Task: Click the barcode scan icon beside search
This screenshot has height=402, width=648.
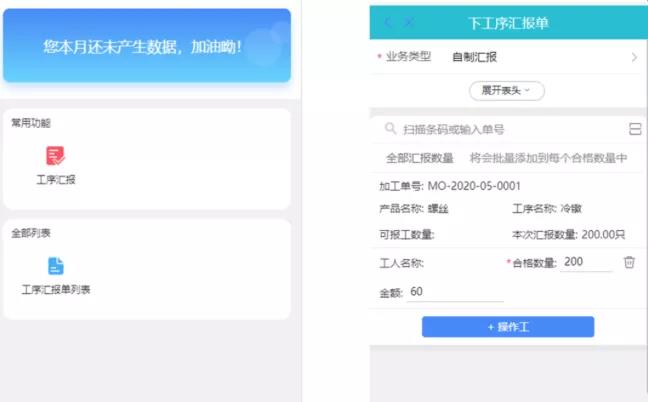Action: (x=635, y=129)
